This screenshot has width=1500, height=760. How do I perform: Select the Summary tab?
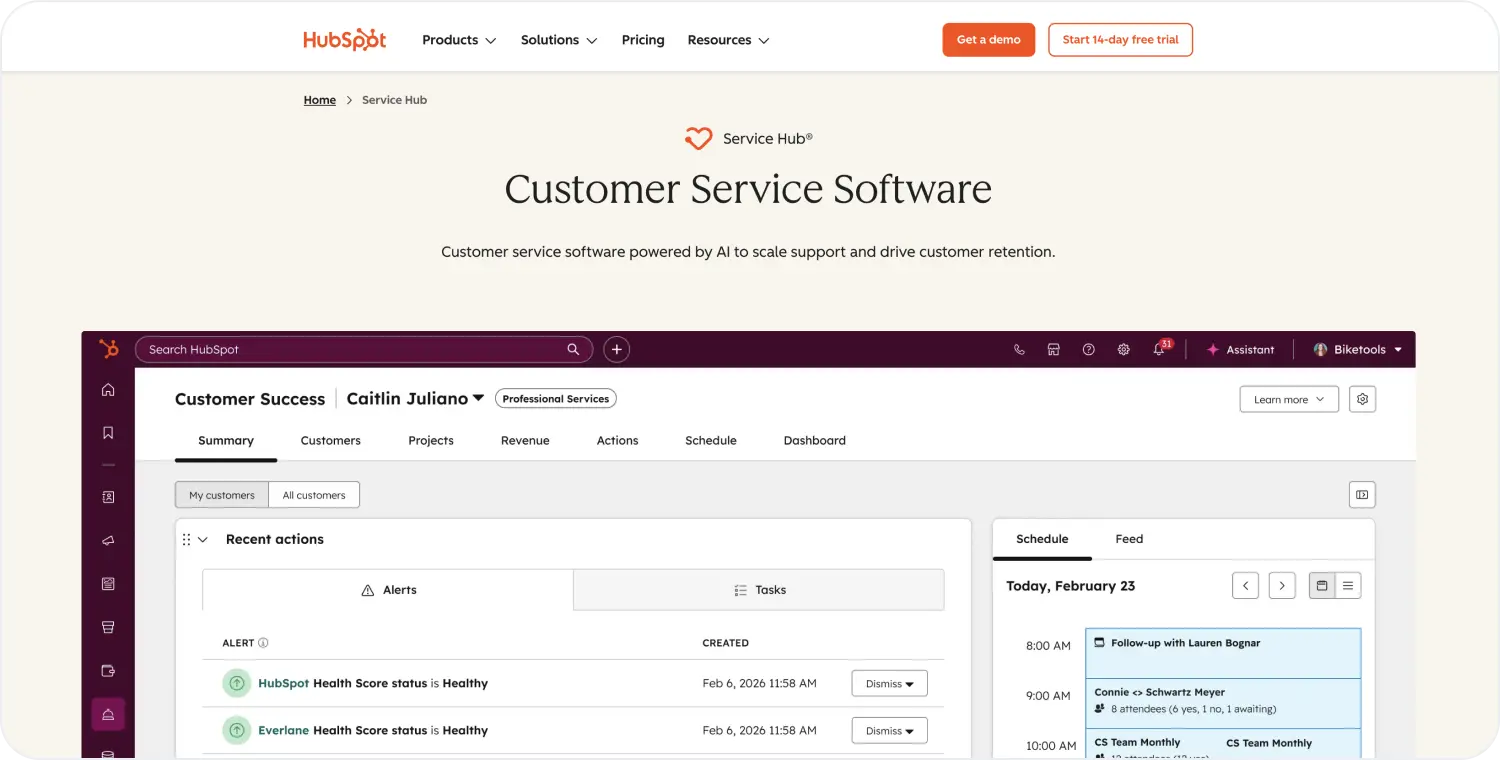(x=226, y=440)
